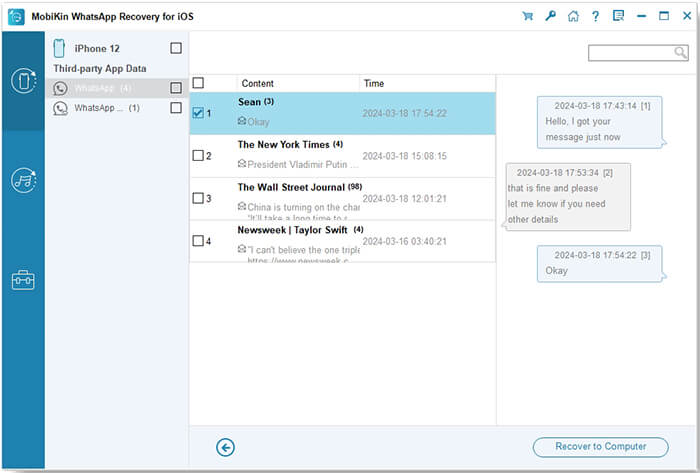Sort by the Time column header
The image size is (700, 473).
point(374,84)
